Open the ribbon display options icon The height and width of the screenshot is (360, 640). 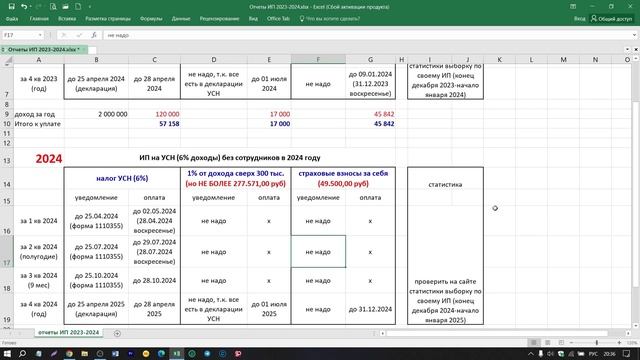(573, 7)
